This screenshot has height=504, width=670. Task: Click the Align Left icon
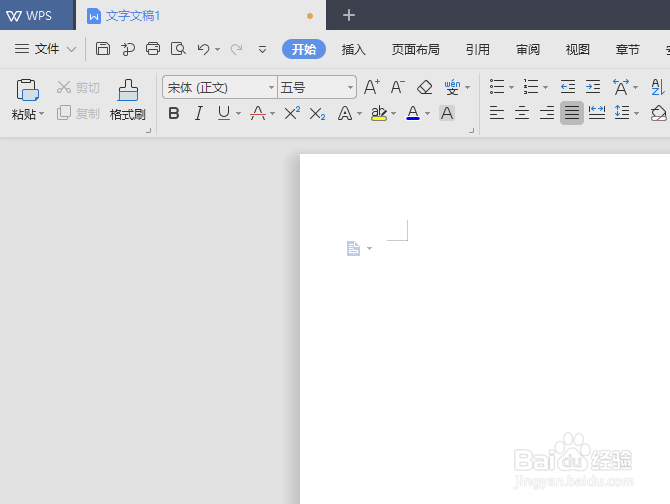click(x=497, y=113)
